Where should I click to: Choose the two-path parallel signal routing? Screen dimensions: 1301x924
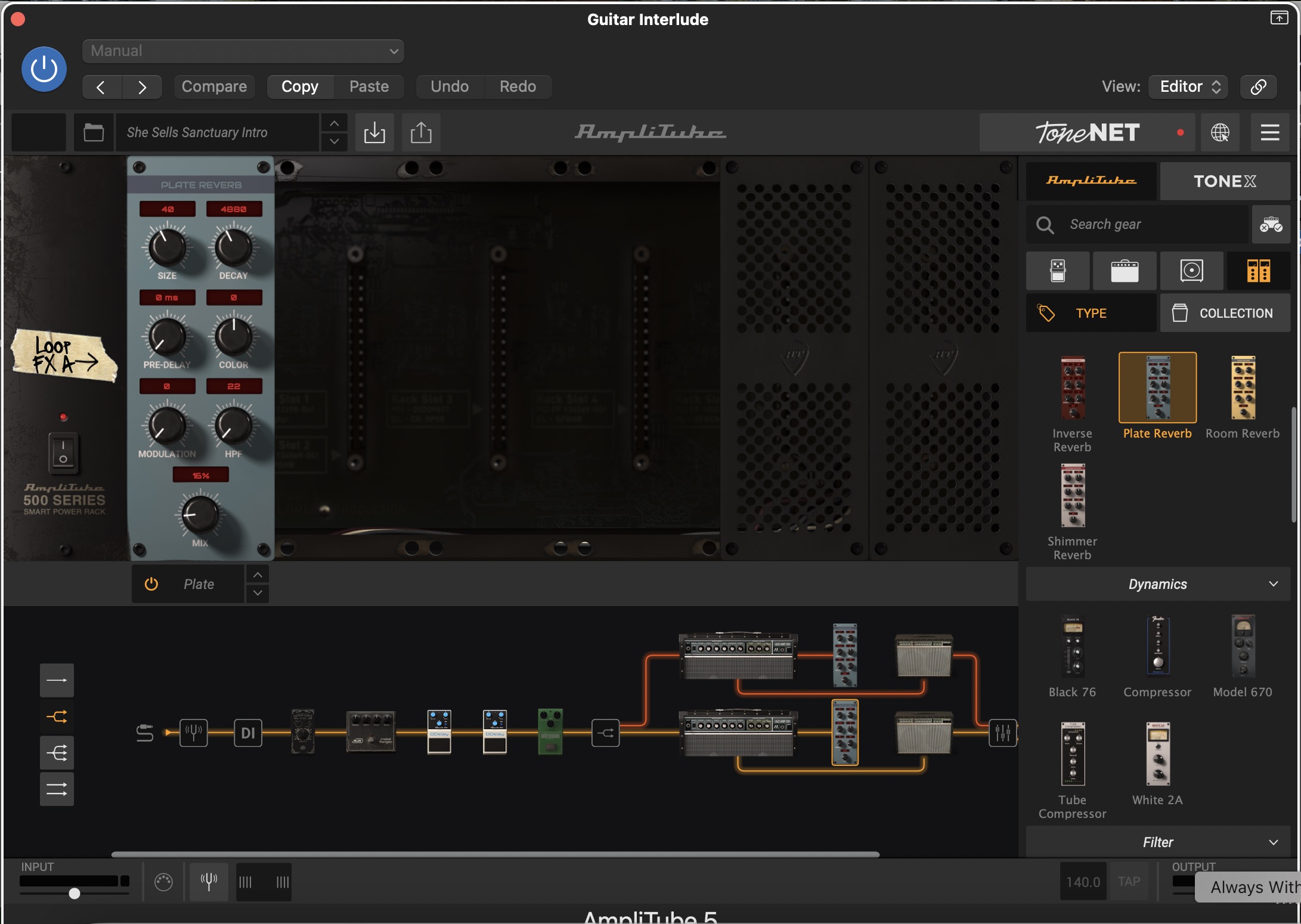point(57,717)
